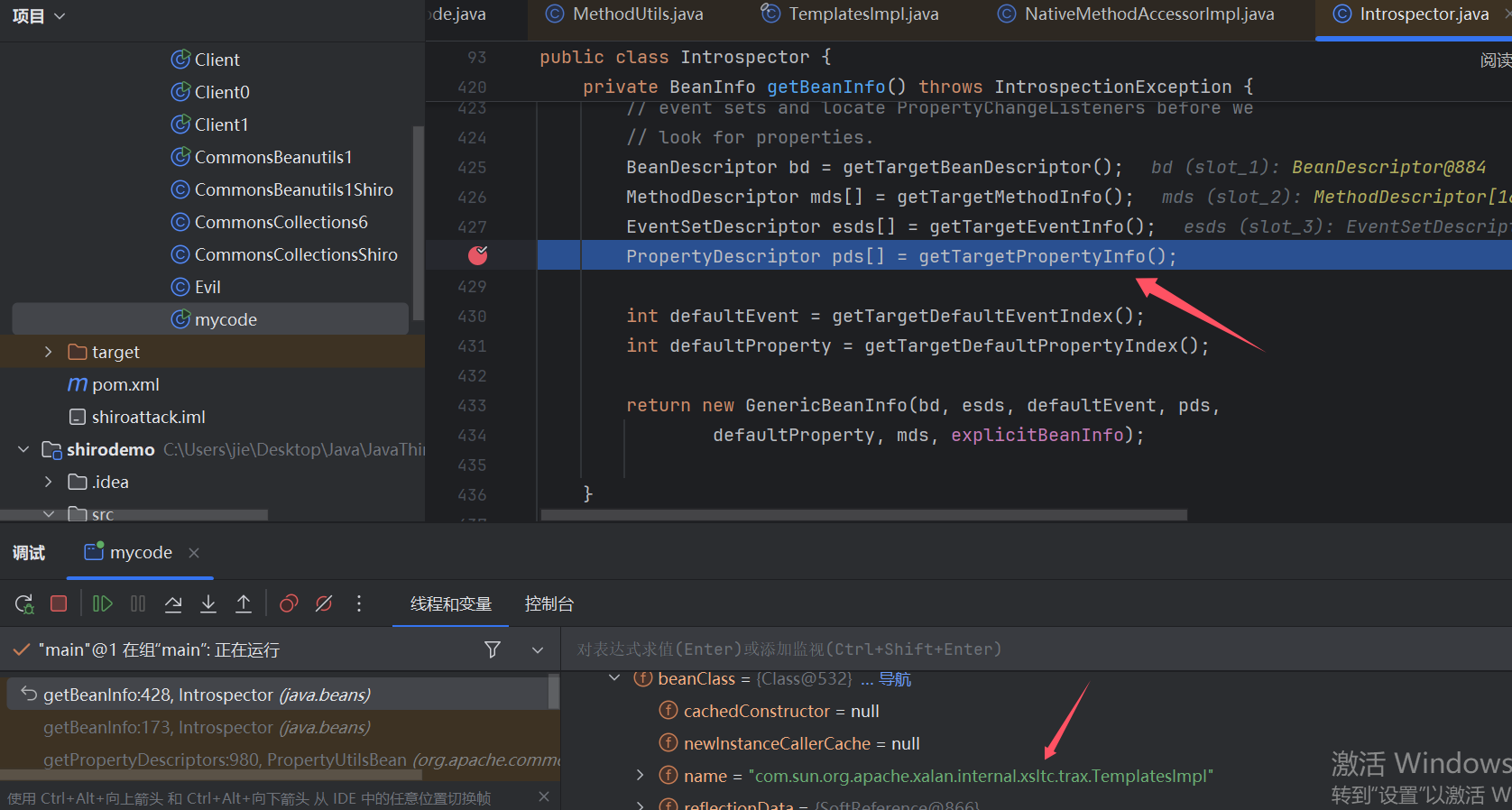The height and width of the screenshot is (810, 1512).
Task: Click the 导航 navigate link
Action: pos(895,678)
